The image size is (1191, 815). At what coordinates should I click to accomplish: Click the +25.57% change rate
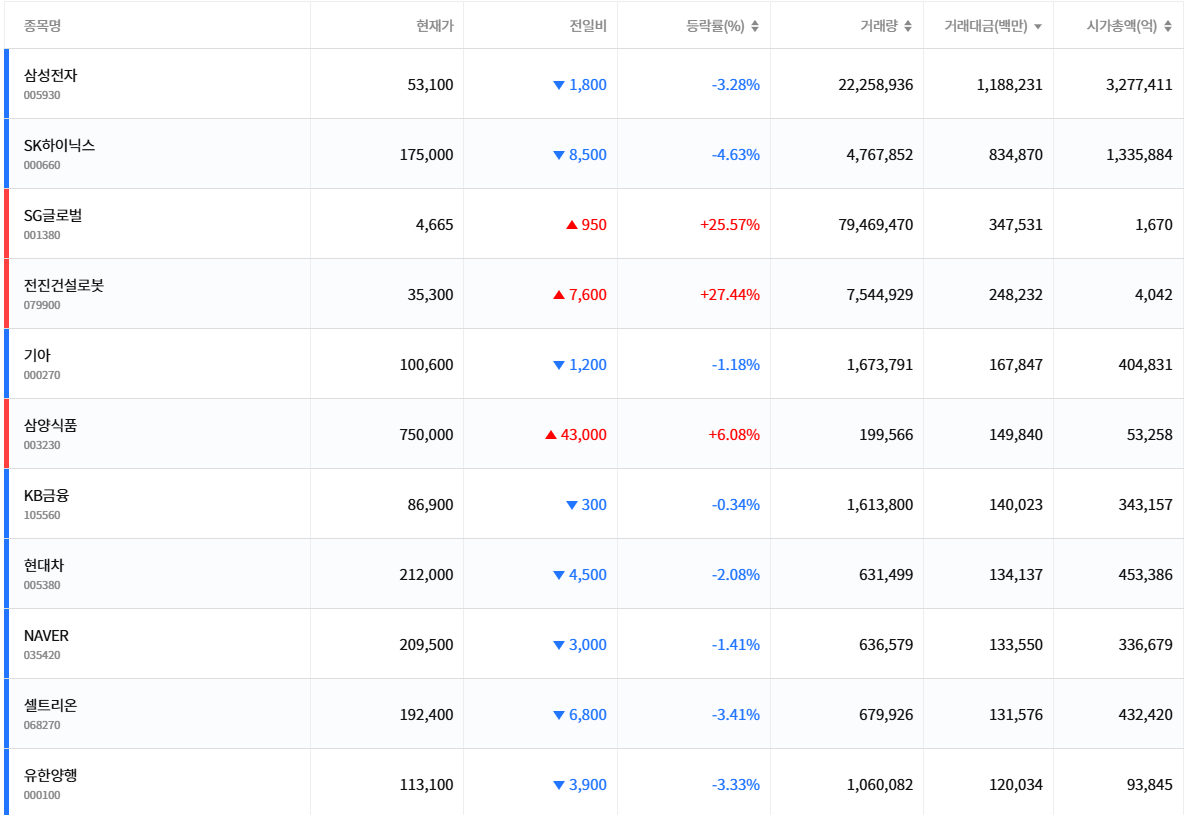click(730, 224)
